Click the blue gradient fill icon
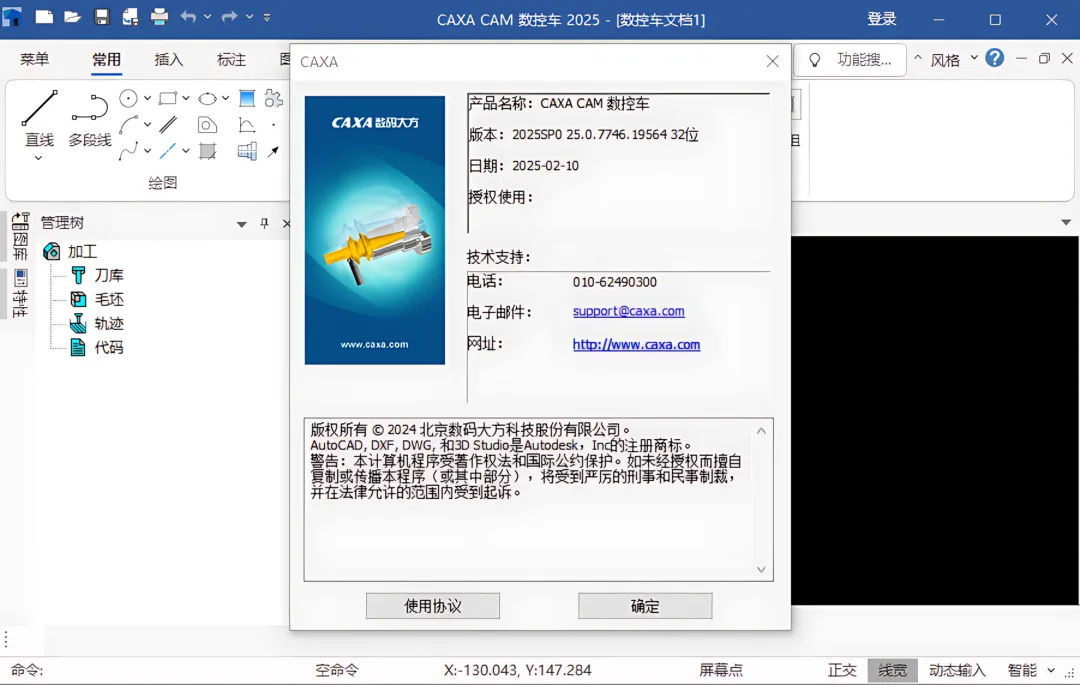Image resolution: width=1080 pixels, height=685 pixels. [x=247, y=98]
